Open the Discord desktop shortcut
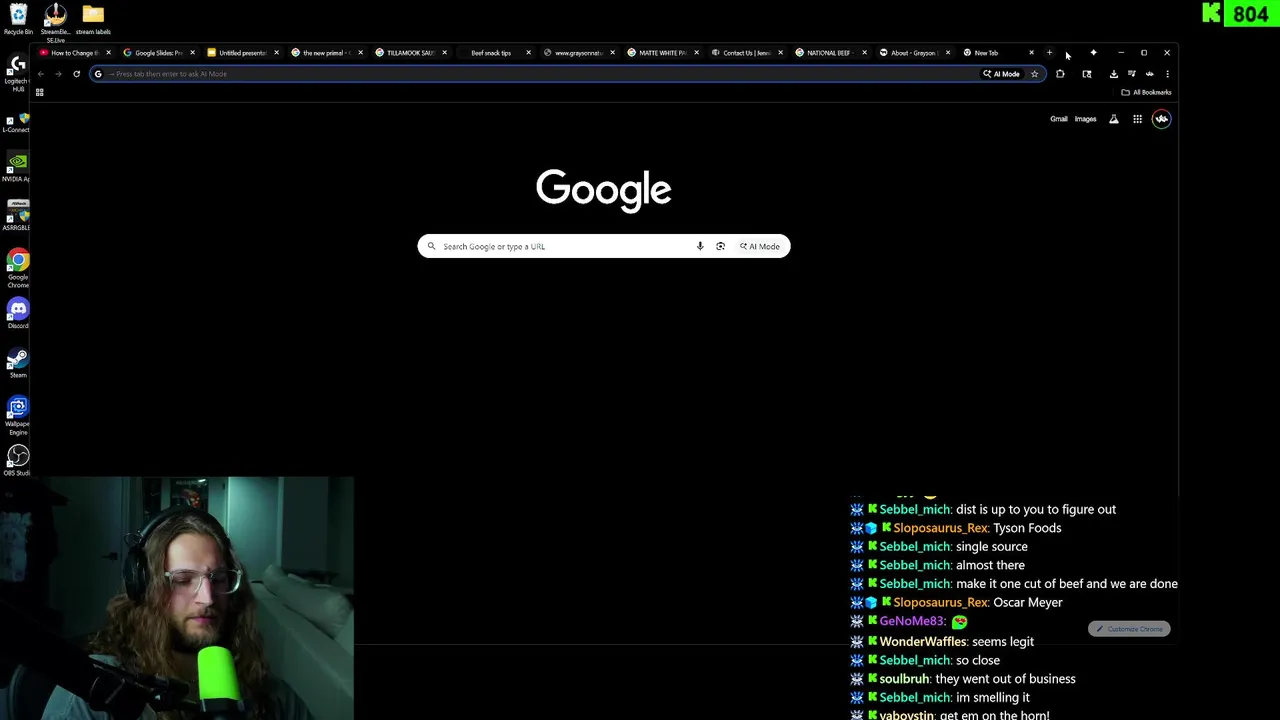The height and width of the screenshot is (720, 1280). coord(18,313)
